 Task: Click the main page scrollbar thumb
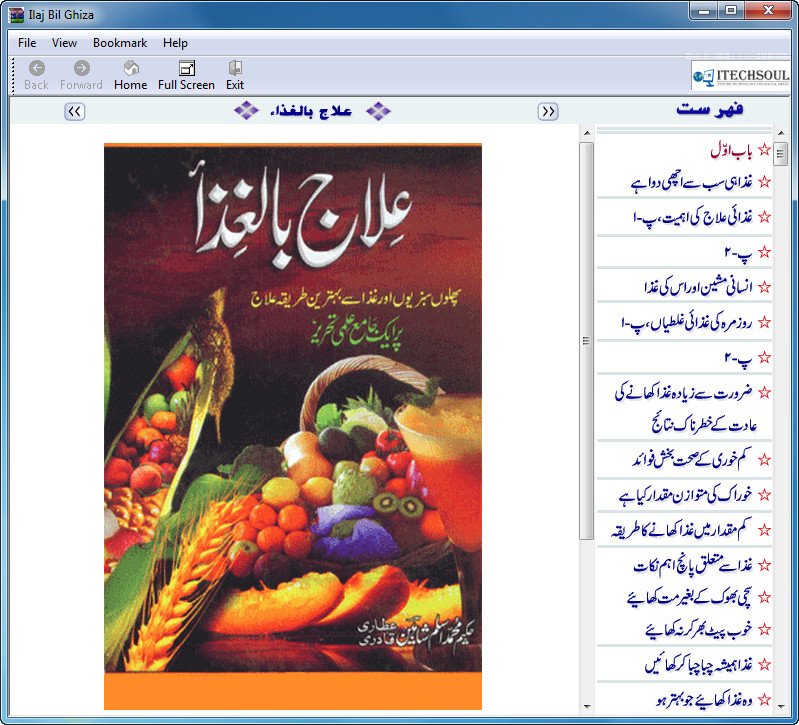pyautogui.click(x=587, y=340)
